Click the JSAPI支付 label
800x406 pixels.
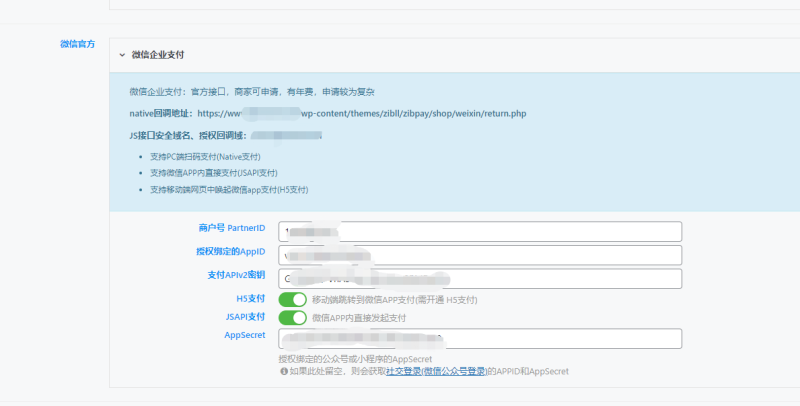pyautogui.click(x=245, y=317)
